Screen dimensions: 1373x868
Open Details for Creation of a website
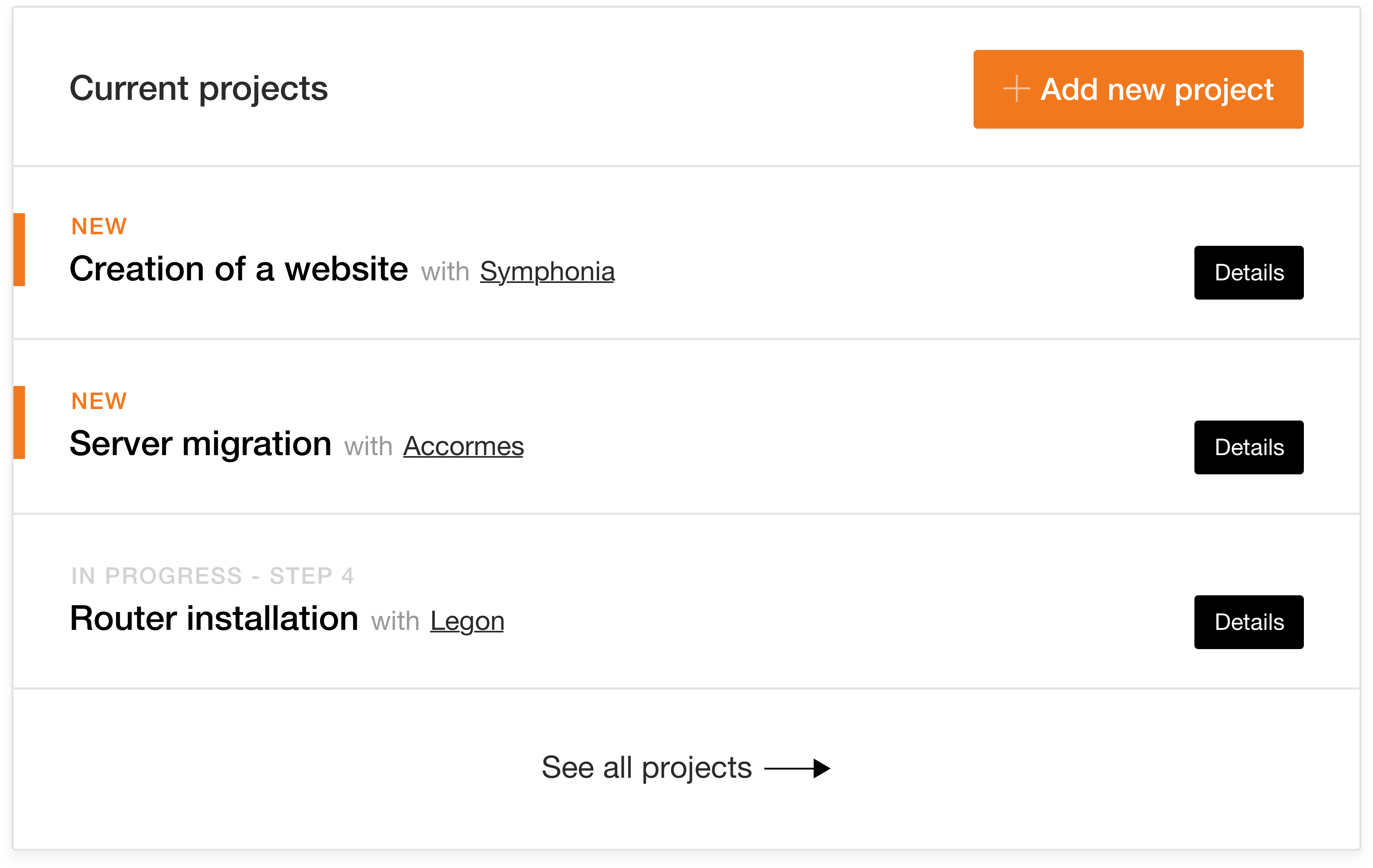point(1249,273)
